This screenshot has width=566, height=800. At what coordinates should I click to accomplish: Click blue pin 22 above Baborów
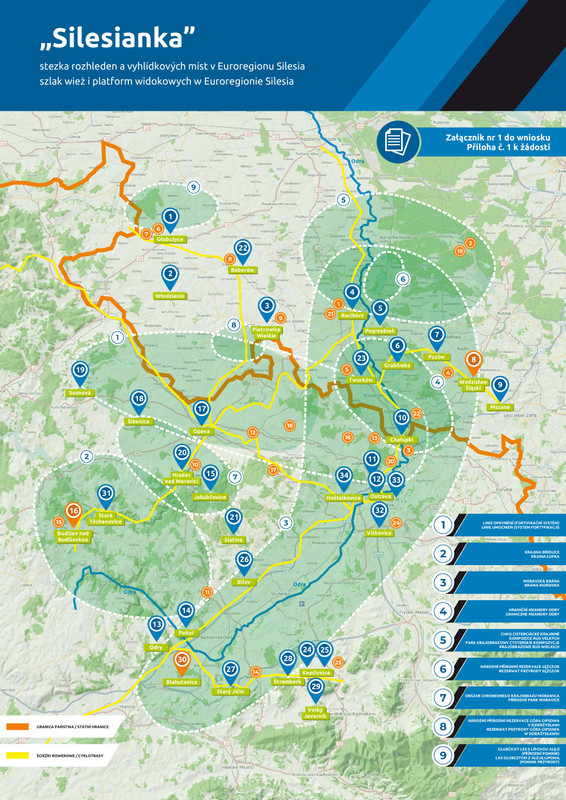click(x=243, y=252)
